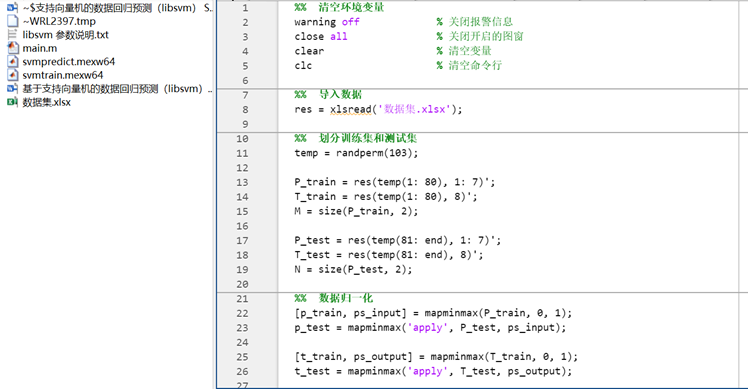The width and height of the screenshot is (748, 389).
Task: Select the main.m file icon
Action: (x=13, y=48)
